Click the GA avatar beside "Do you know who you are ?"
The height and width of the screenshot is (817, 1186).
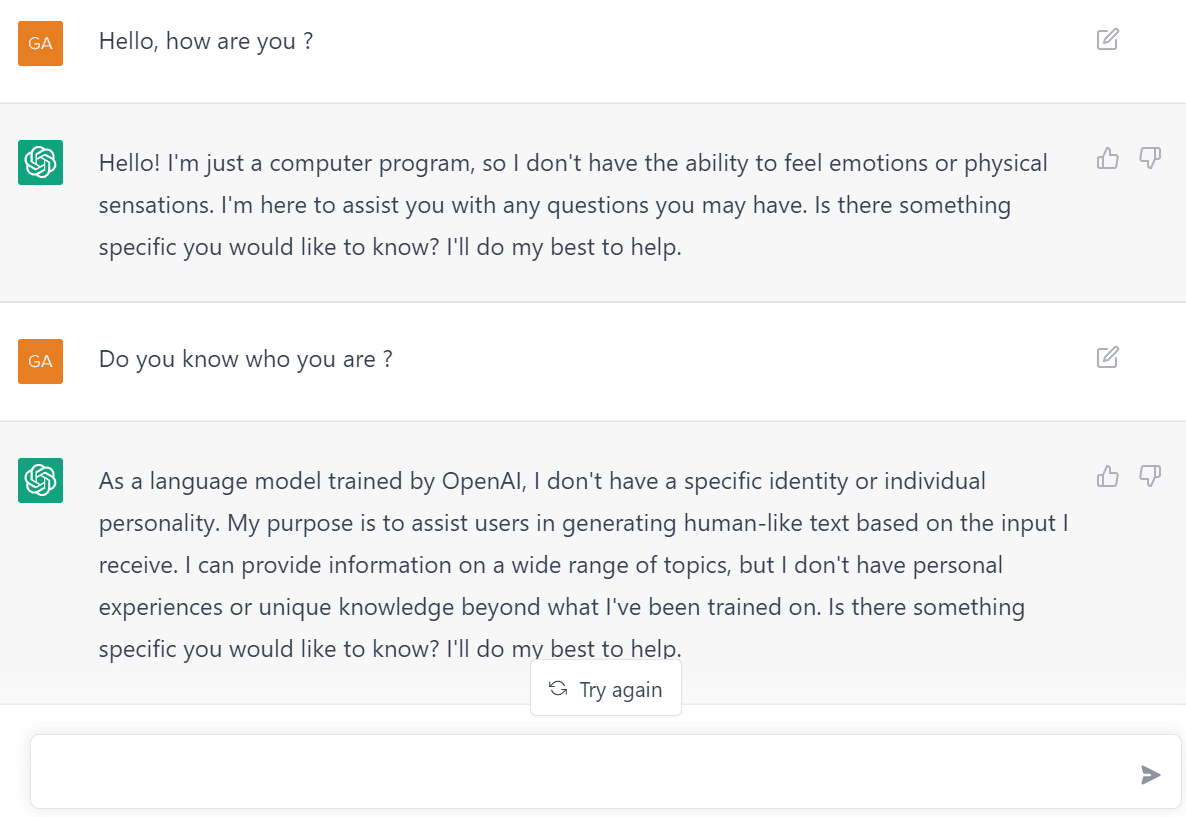[x=41, y=361]
